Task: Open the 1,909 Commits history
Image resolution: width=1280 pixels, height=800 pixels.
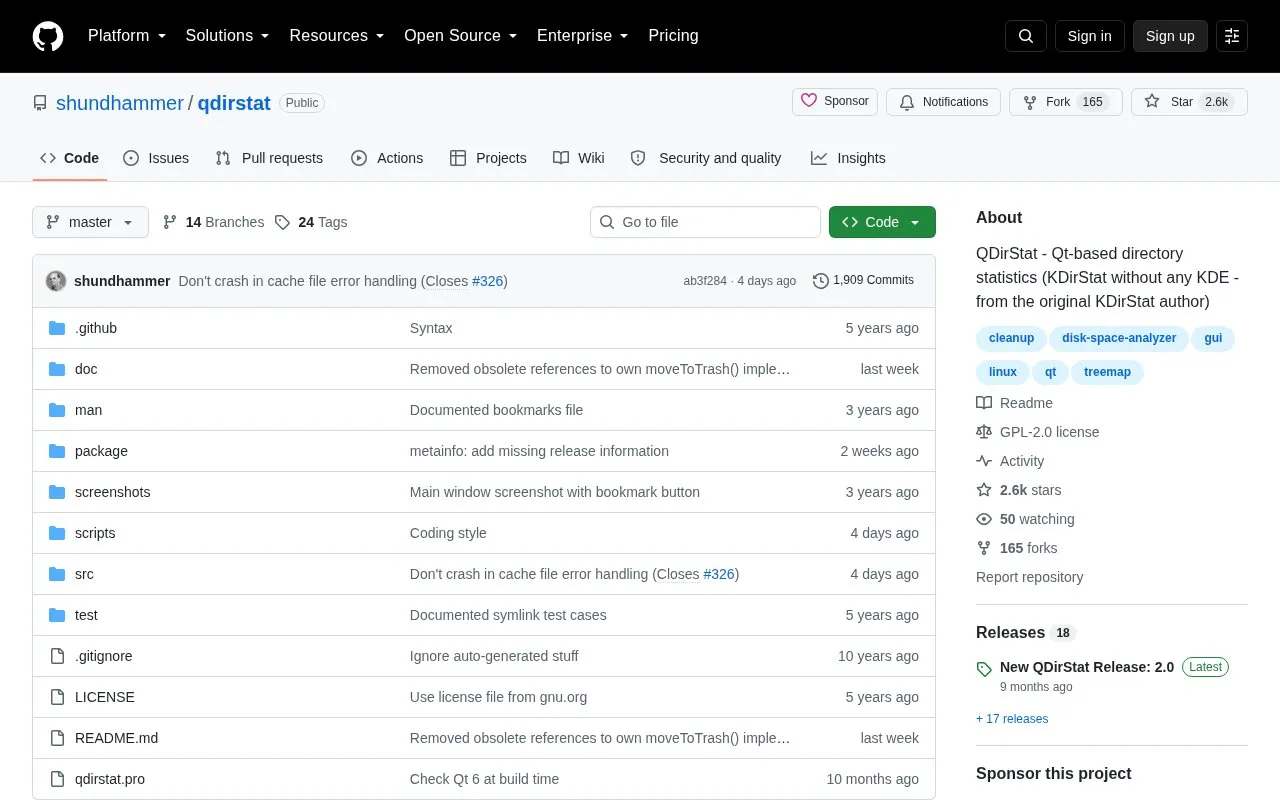Action: click(863, 280)
